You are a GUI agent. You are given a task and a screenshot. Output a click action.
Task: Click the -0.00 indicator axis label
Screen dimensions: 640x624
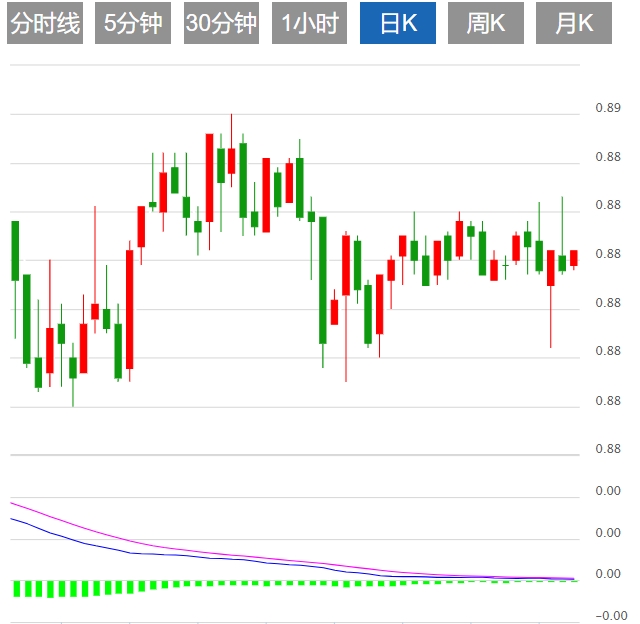pyautogui.click(x=611, y=615)
